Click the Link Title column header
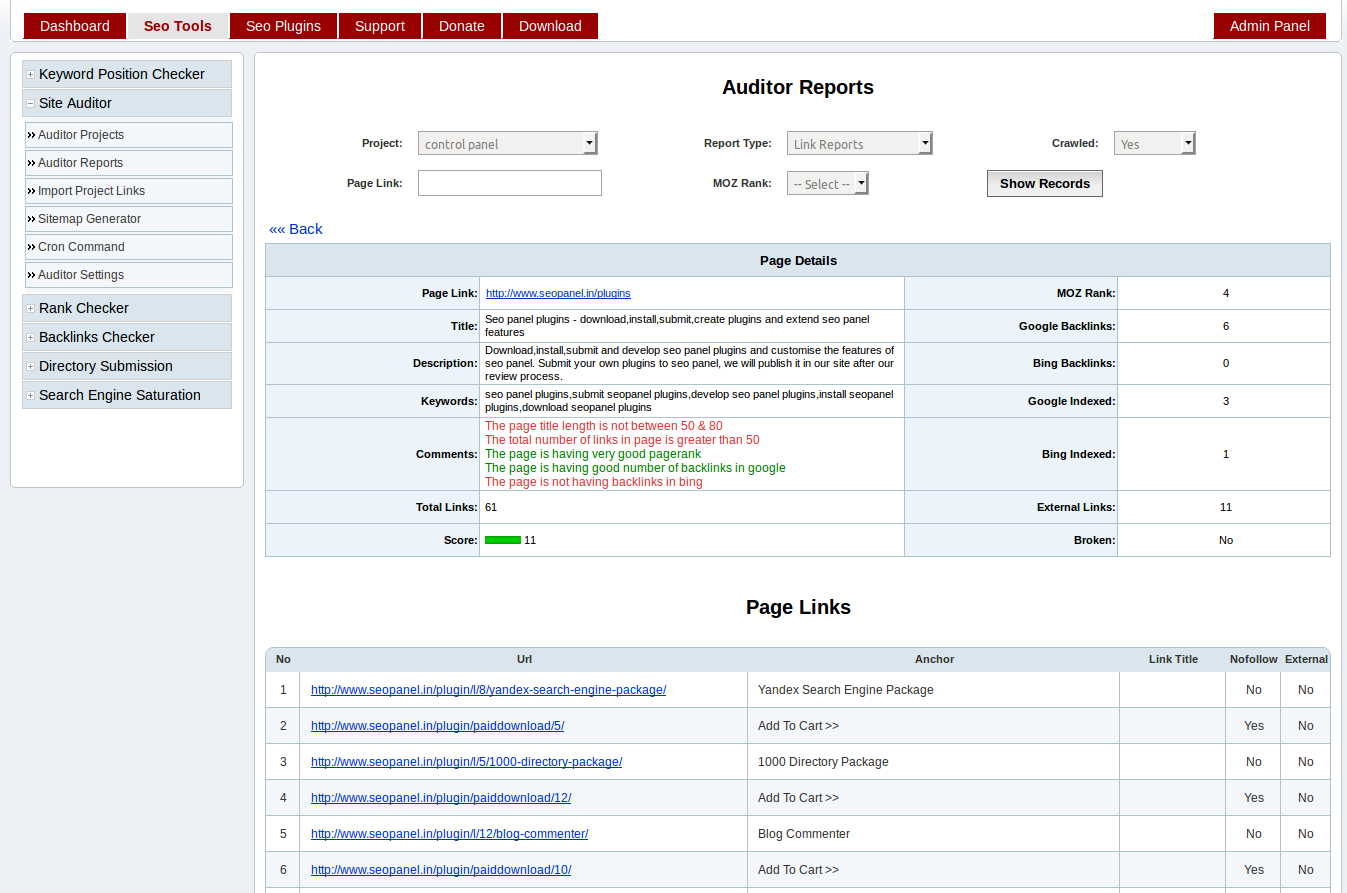This screenshot has height=893, width=1347. [x=1173, y=659]
